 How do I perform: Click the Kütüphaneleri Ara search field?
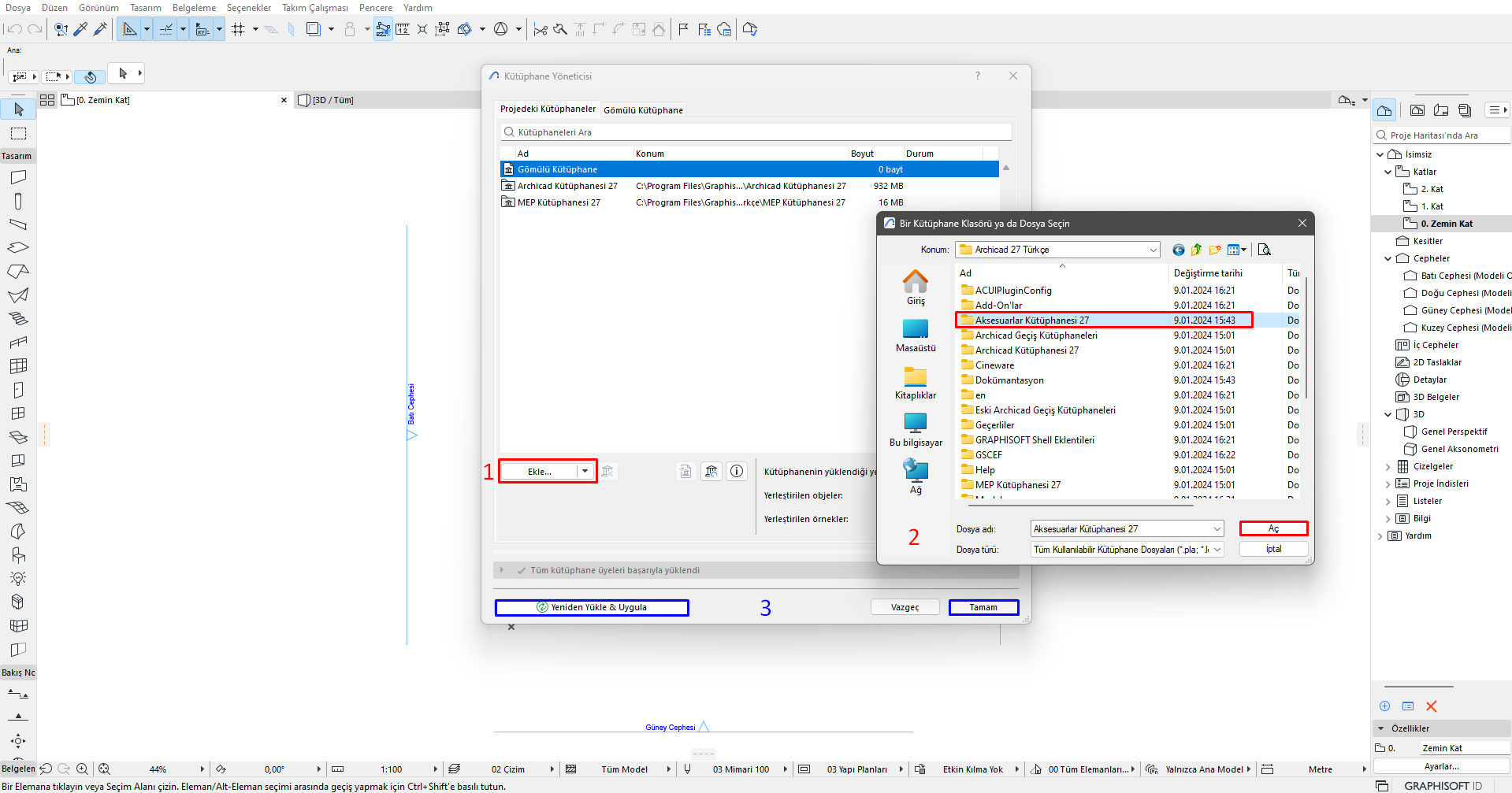point(756,132)
